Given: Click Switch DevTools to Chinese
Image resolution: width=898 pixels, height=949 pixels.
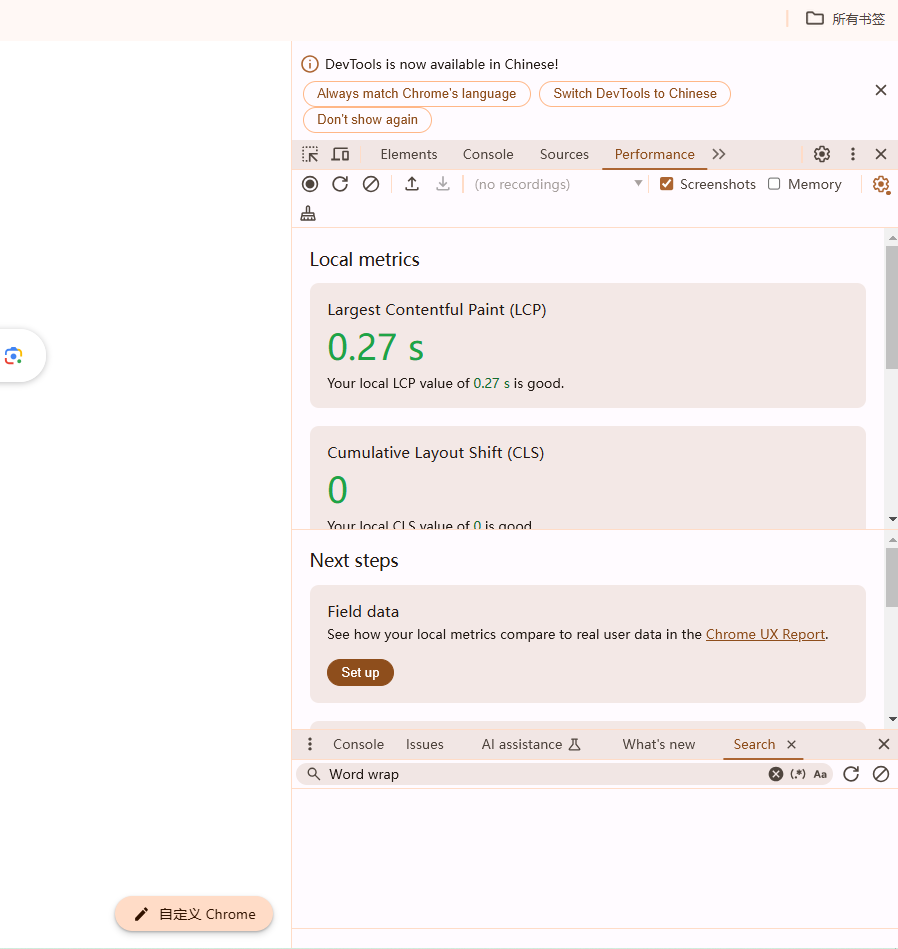Looking at the screenshot, I should click(x=635, y=94).
